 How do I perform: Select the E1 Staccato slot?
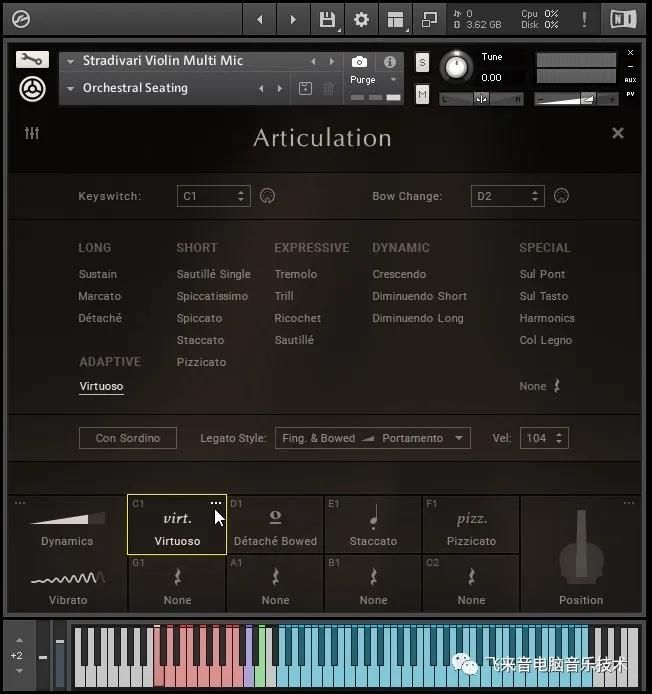coord(373,524)
